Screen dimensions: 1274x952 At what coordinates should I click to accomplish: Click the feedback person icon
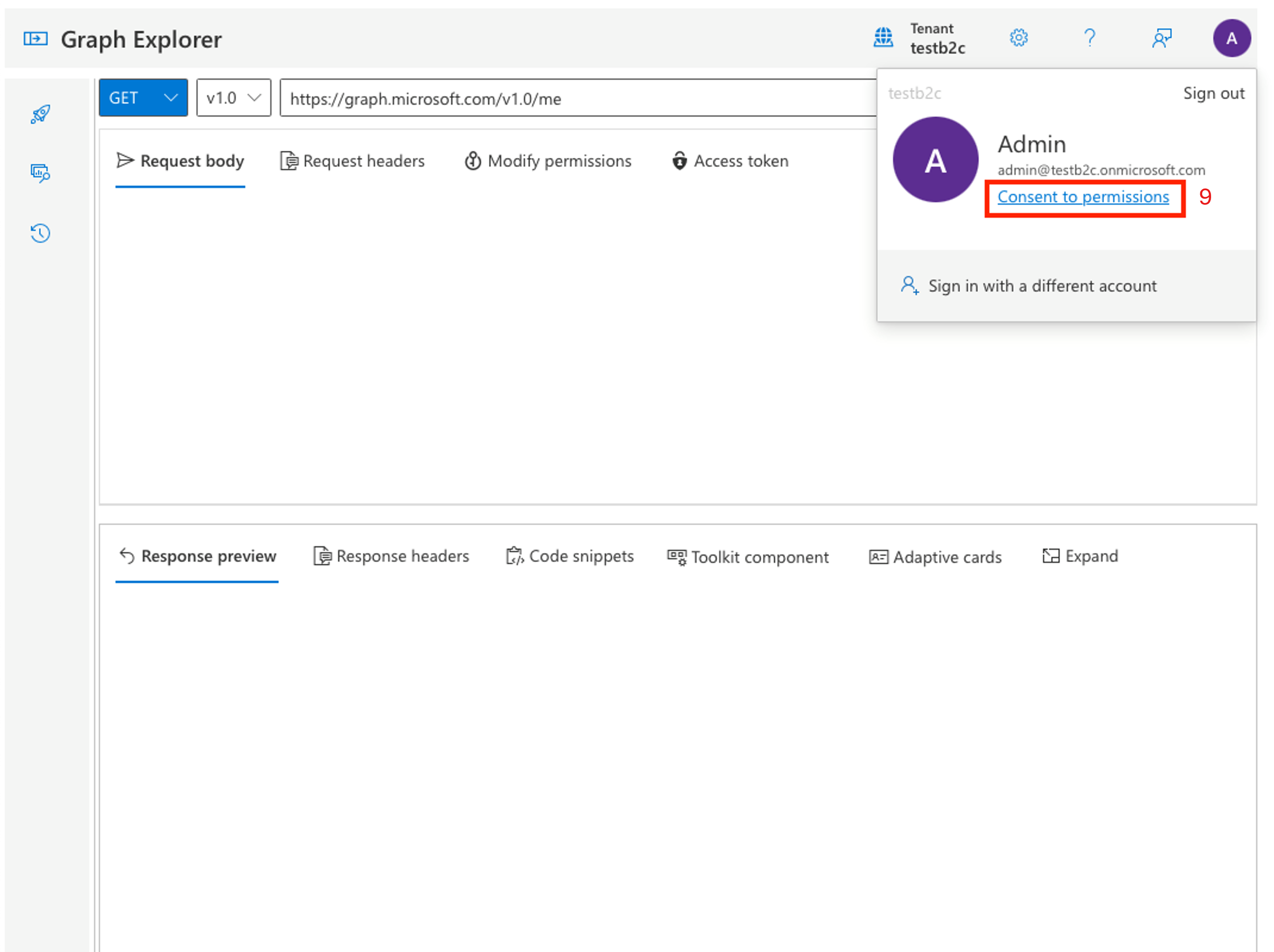(x=1161, y=38)
